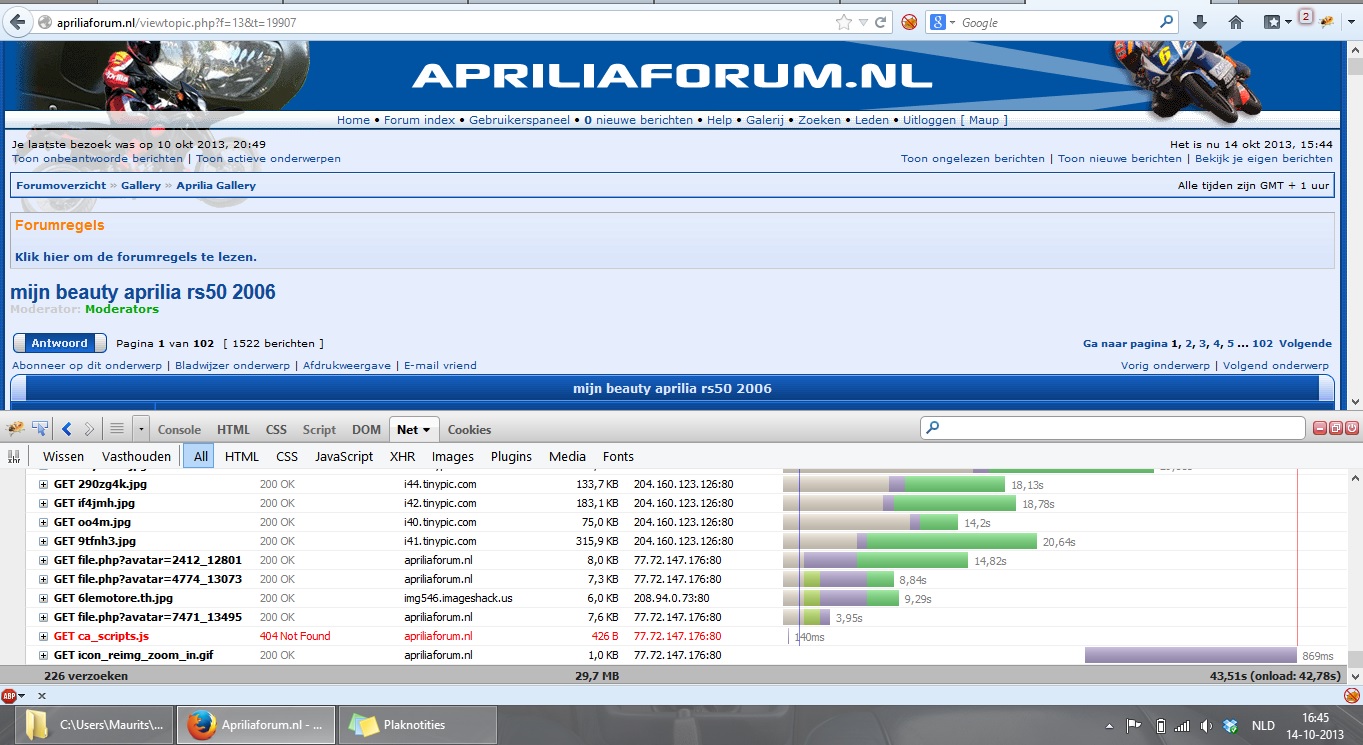Click the Dropbox tray icon
1363x745 pixels.
click(1231, 725)
